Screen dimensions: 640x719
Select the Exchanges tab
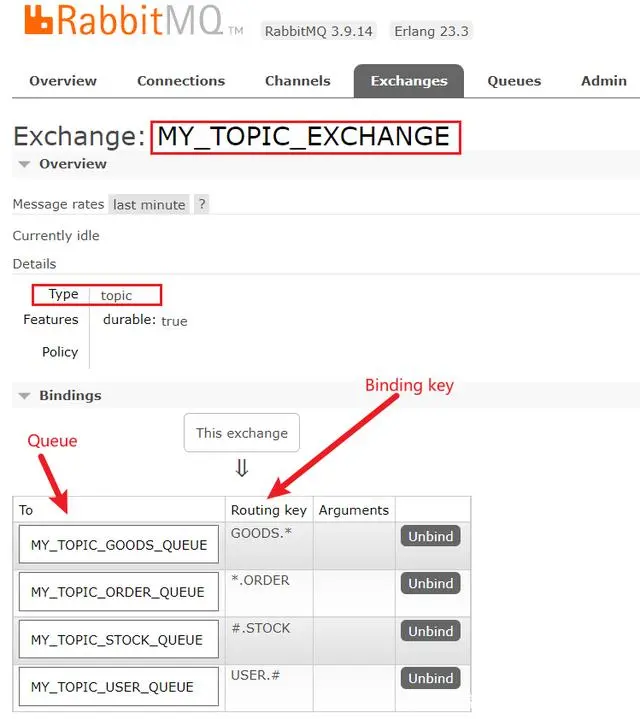(x=409, y=81)
